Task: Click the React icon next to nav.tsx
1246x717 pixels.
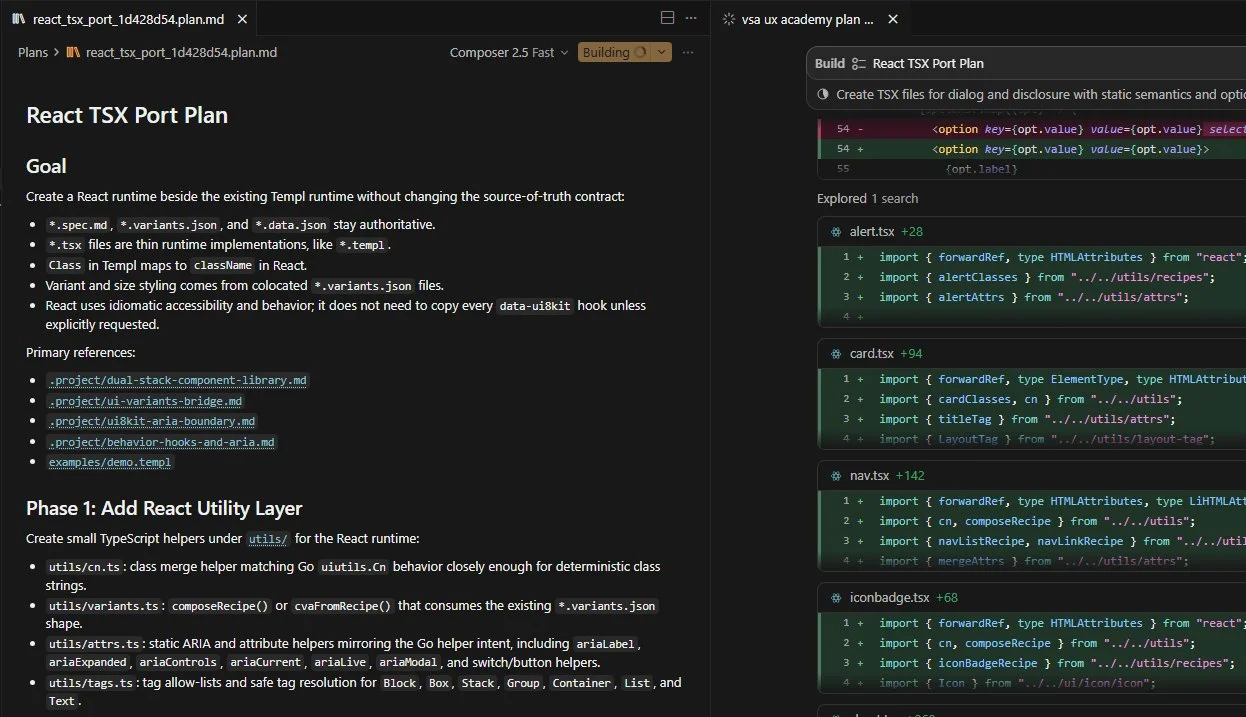Action: click(x=836, y=475)
